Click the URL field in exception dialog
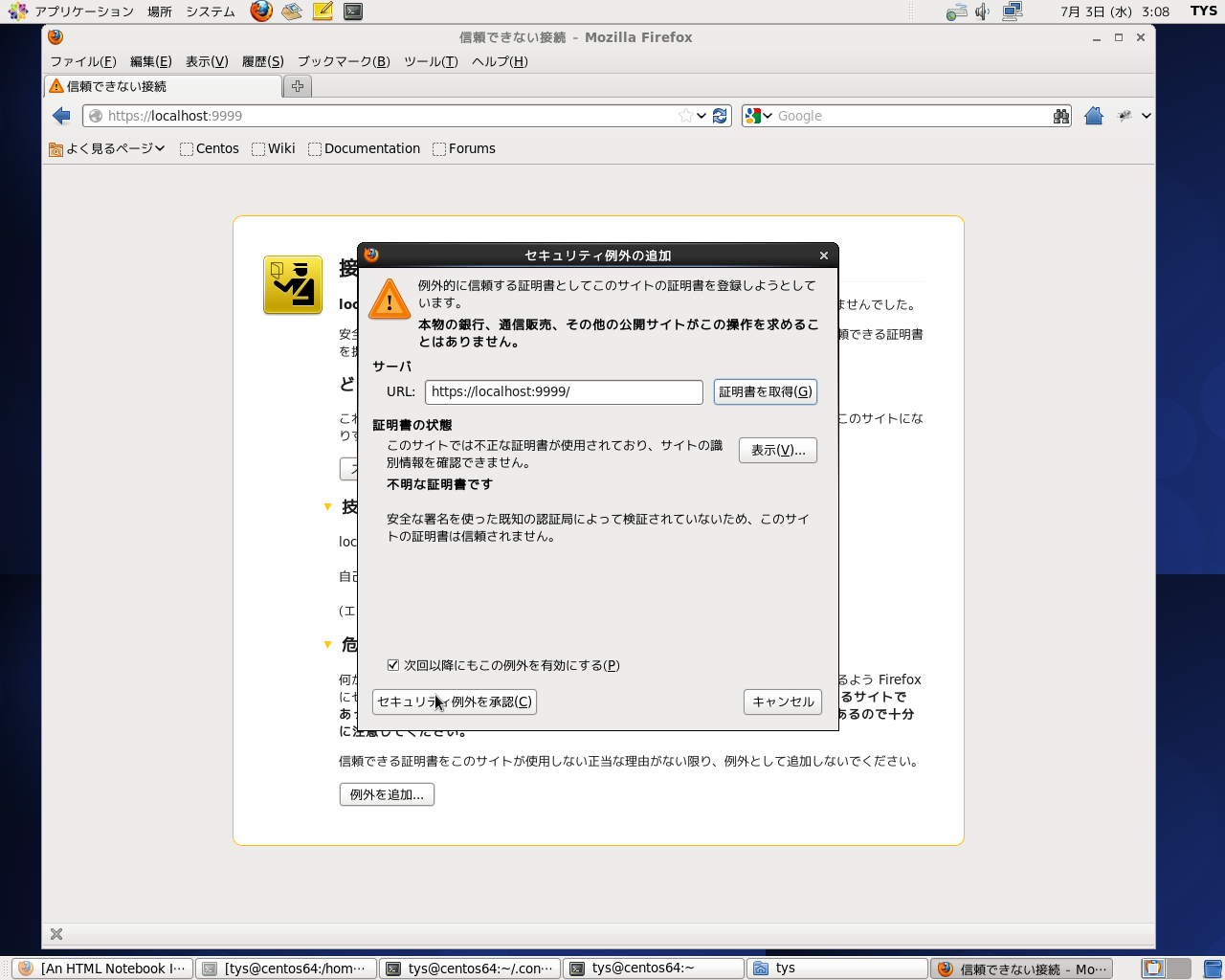This screenshot has height=980, width=1225. (563, 391)
